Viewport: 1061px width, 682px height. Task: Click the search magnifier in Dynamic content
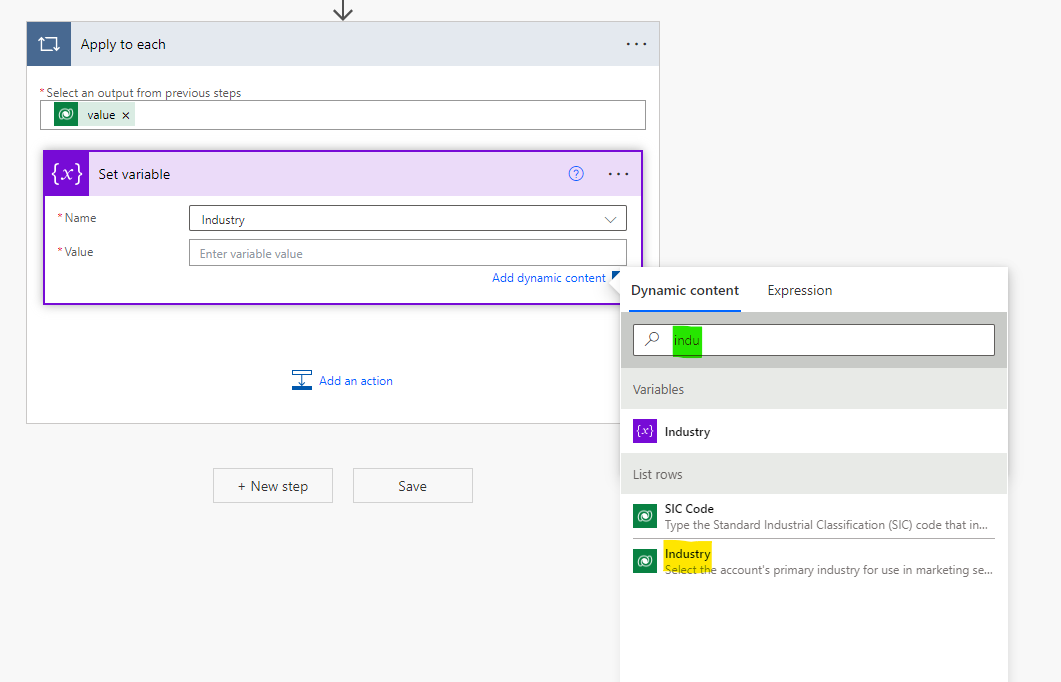[x=651, y=339]
